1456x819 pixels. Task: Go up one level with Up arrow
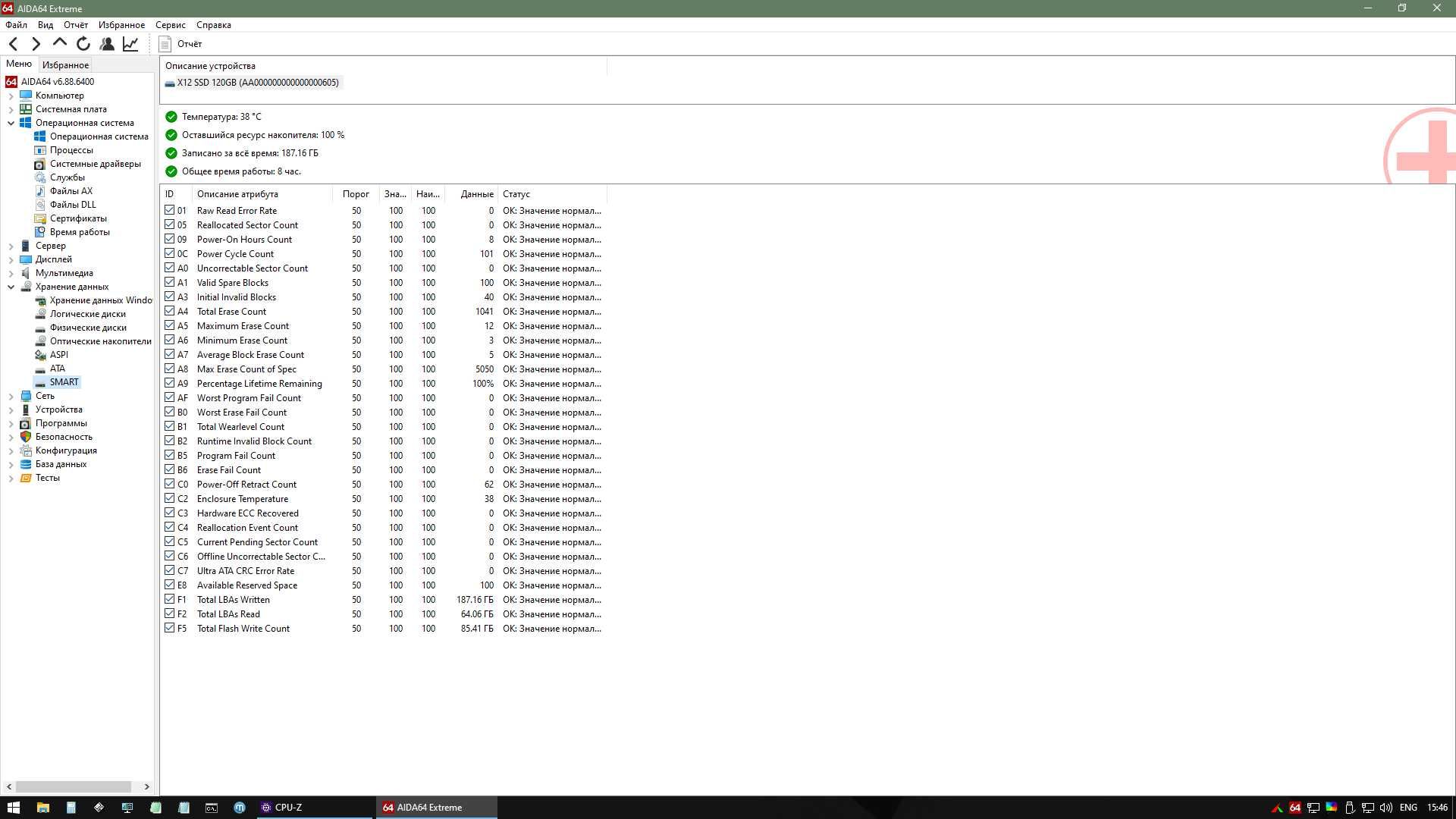pyautogui.click(x=59, y=44)
